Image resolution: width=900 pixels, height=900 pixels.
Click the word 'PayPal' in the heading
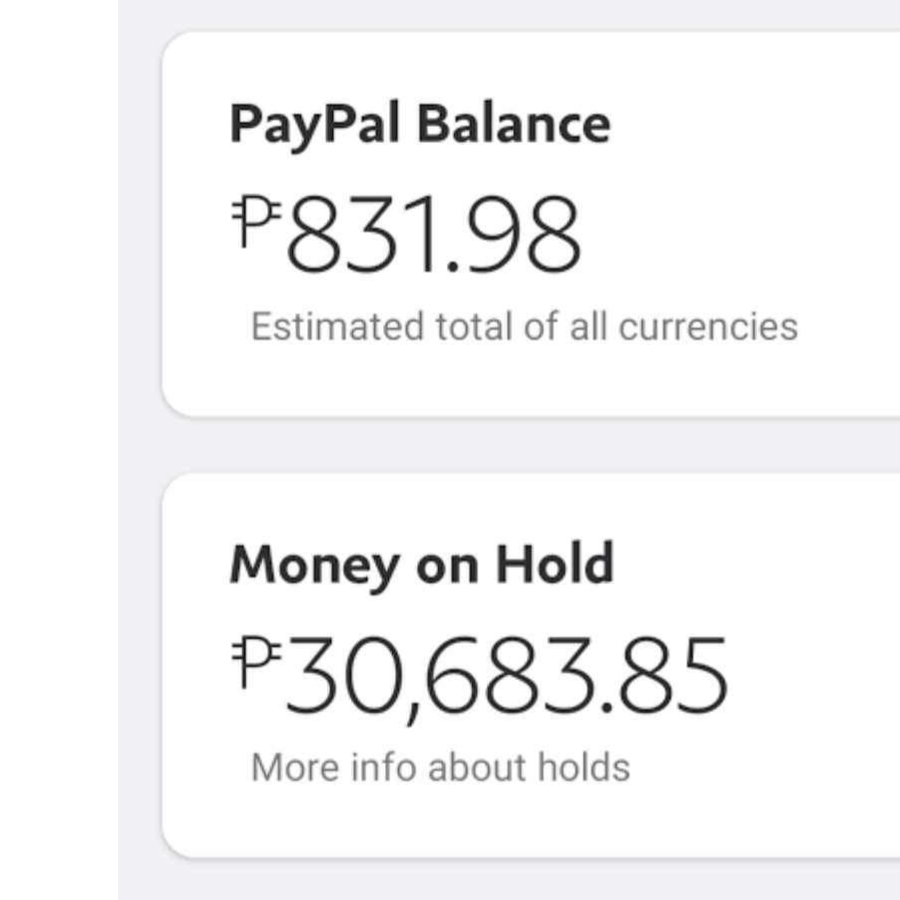coord(314,124)
